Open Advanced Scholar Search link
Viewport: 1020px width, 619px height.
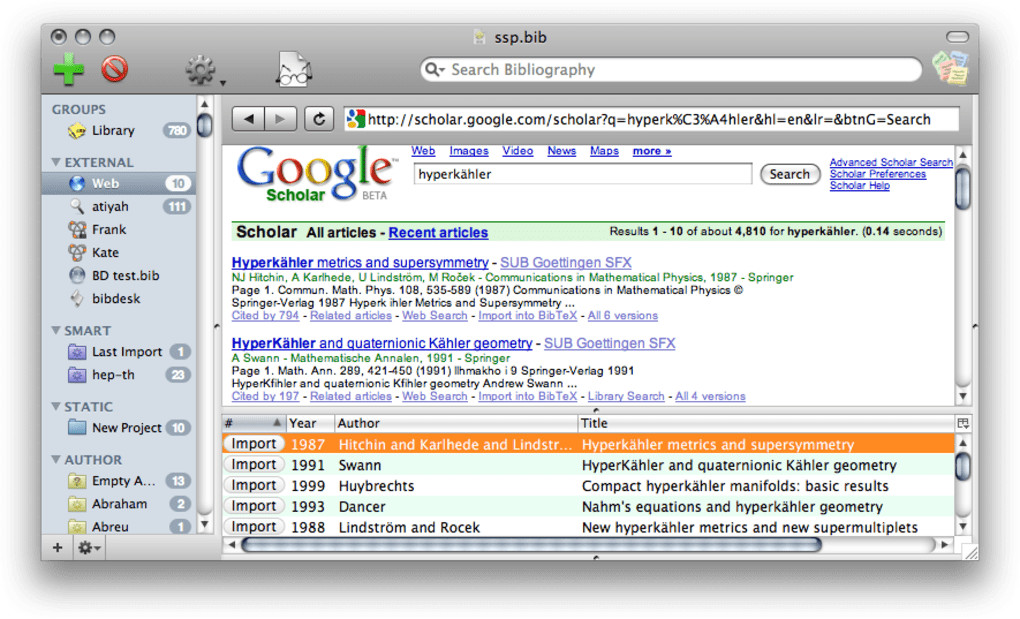pos(891,162)
